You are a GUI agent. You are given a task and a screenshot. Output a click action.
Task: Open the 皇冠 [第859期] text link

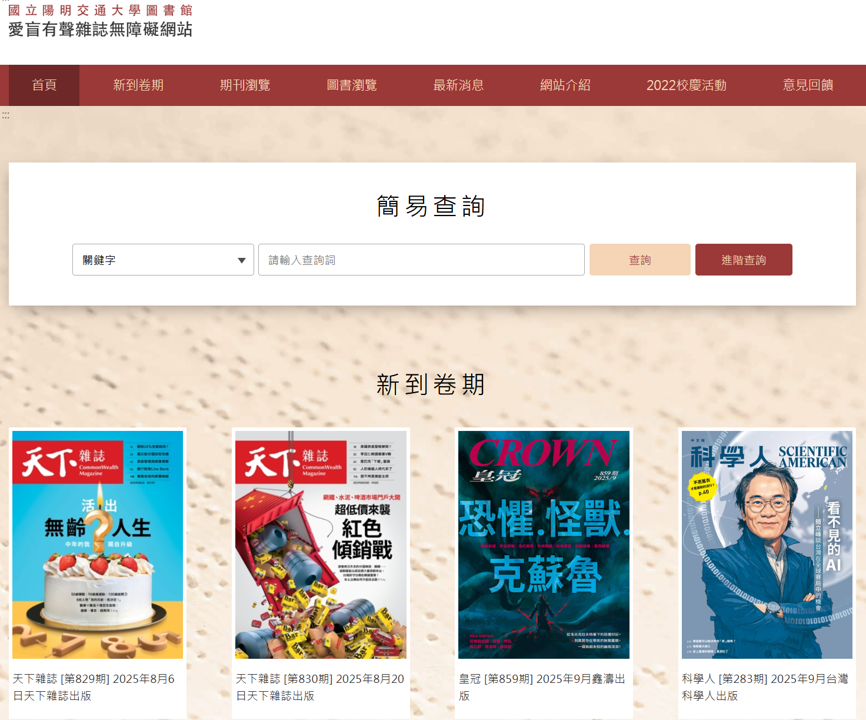coord(541,687)
